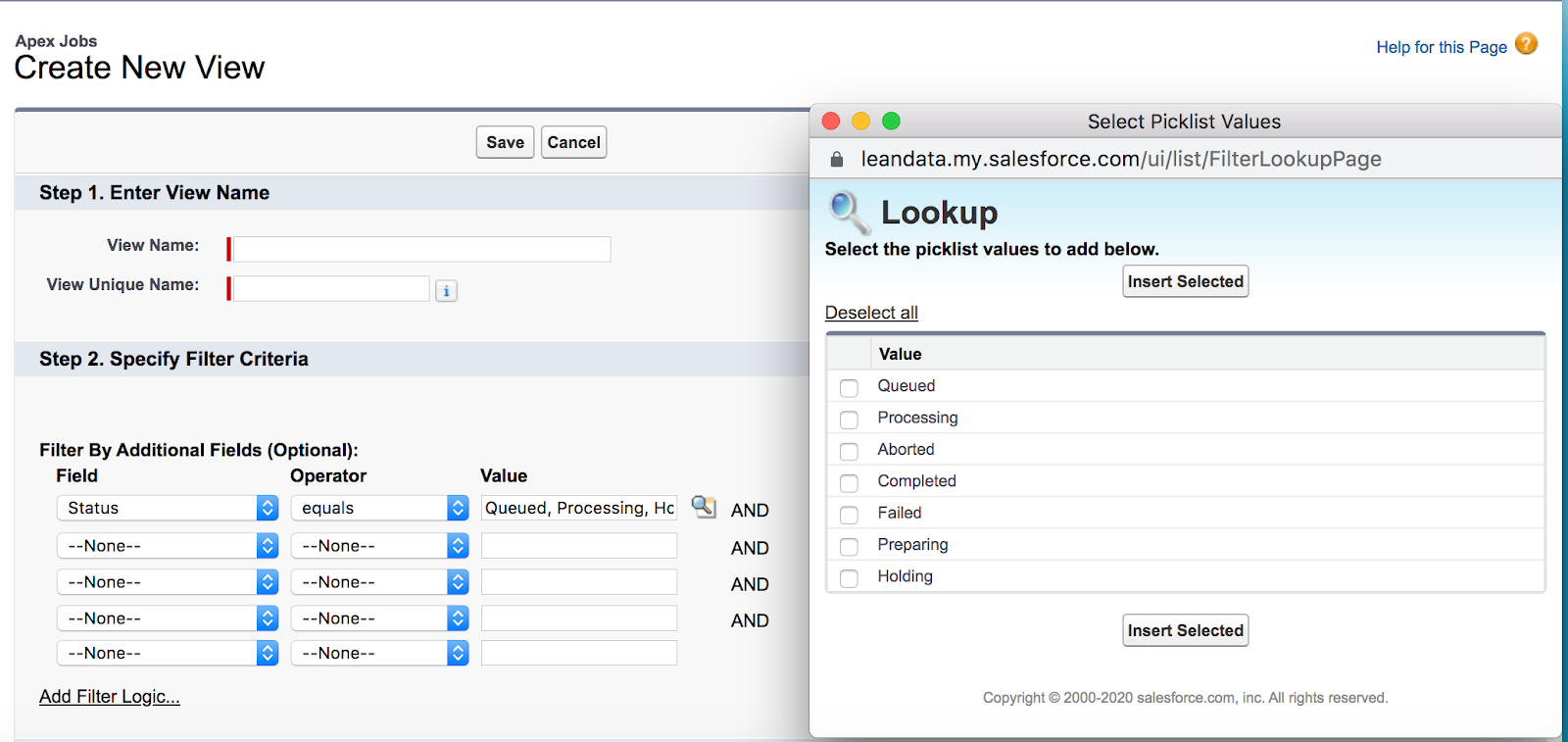Check the Queued picklist value

coord(849,388)
